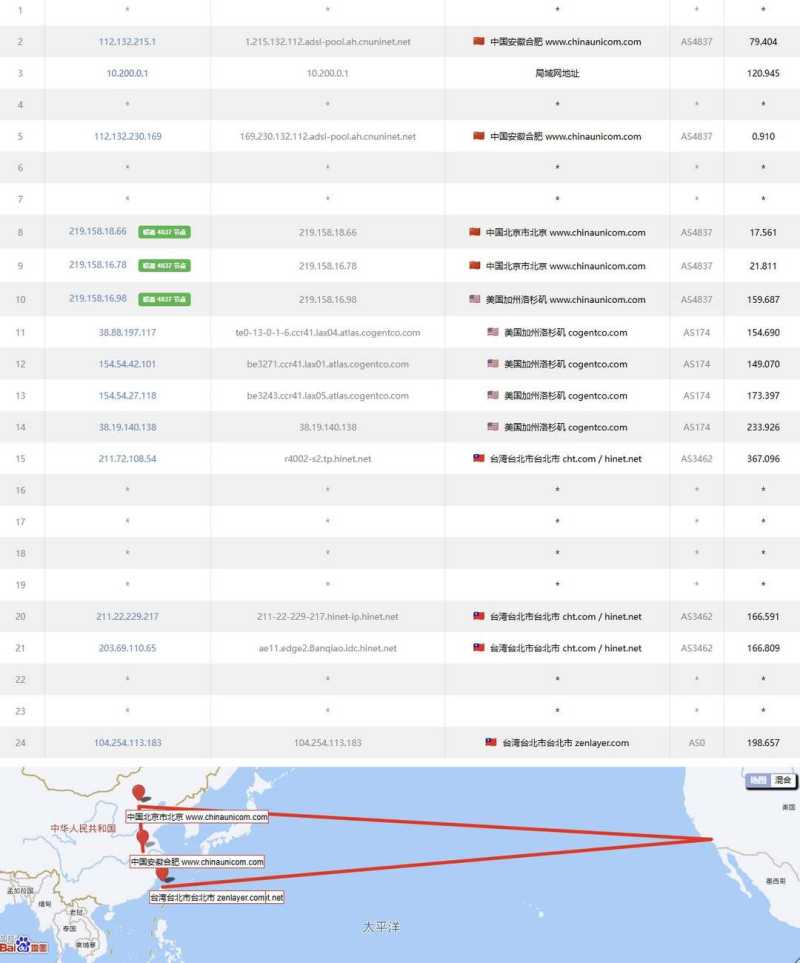
Task: Click the China flag beside 中国北京市北京 on hop 8
Action: (477, 232)
